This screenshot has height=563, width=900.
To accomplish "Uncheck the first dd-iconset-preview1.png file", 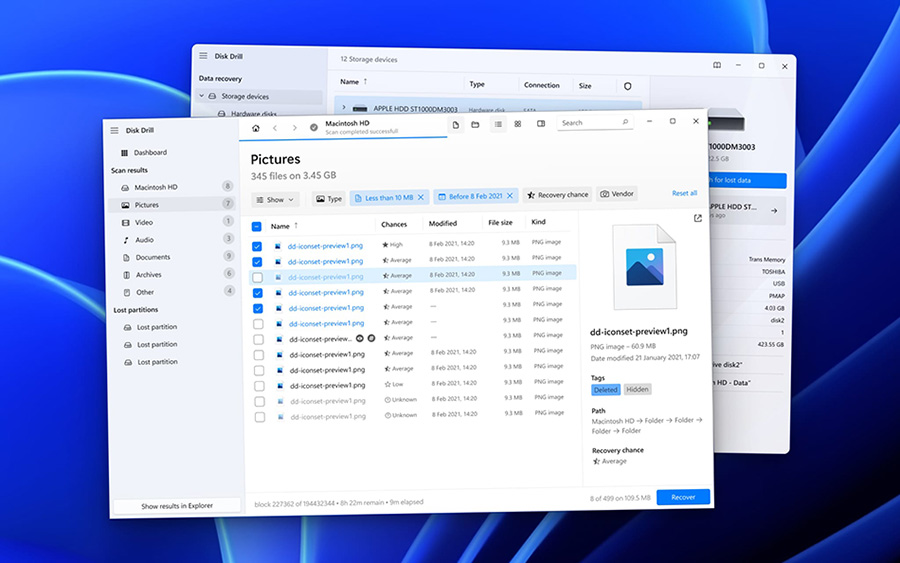I will [x=257, y=246].
